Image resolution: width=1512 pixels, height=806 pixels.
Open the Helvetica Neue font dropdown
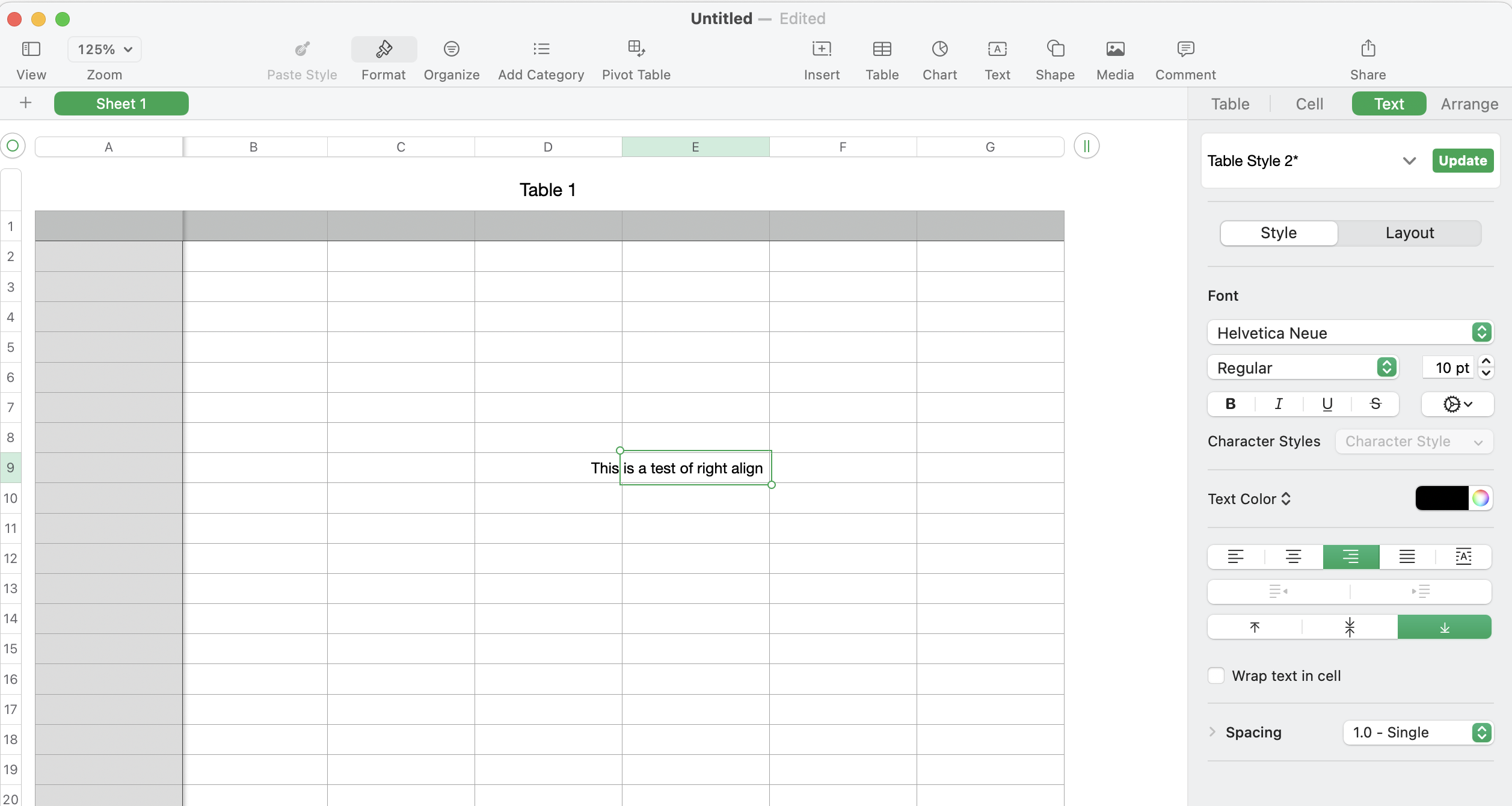(x=1350, y=333)
